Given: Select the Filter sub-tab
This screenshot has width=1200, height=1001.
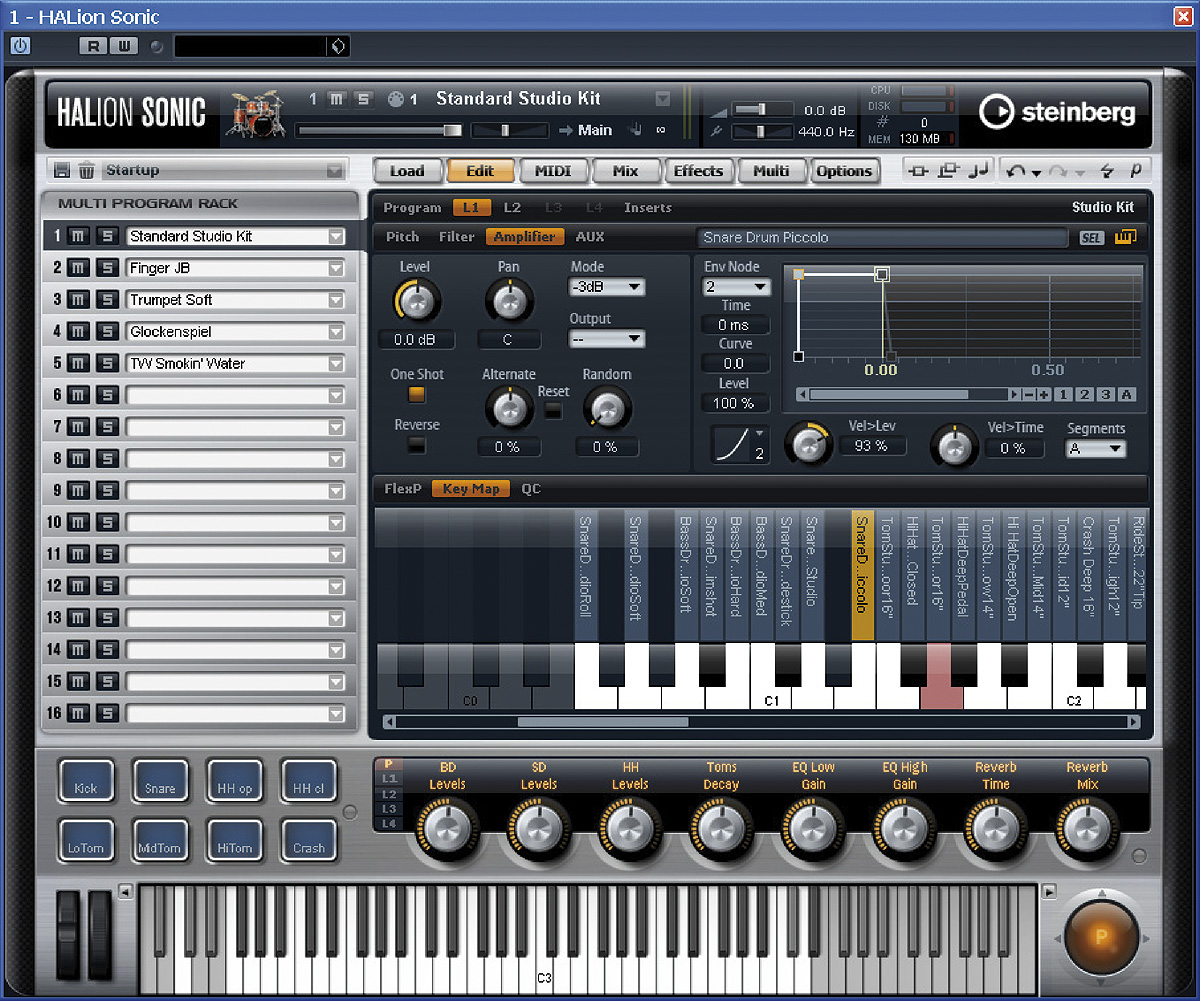Looking at the screenshot, I should click(x=457, y=237).
